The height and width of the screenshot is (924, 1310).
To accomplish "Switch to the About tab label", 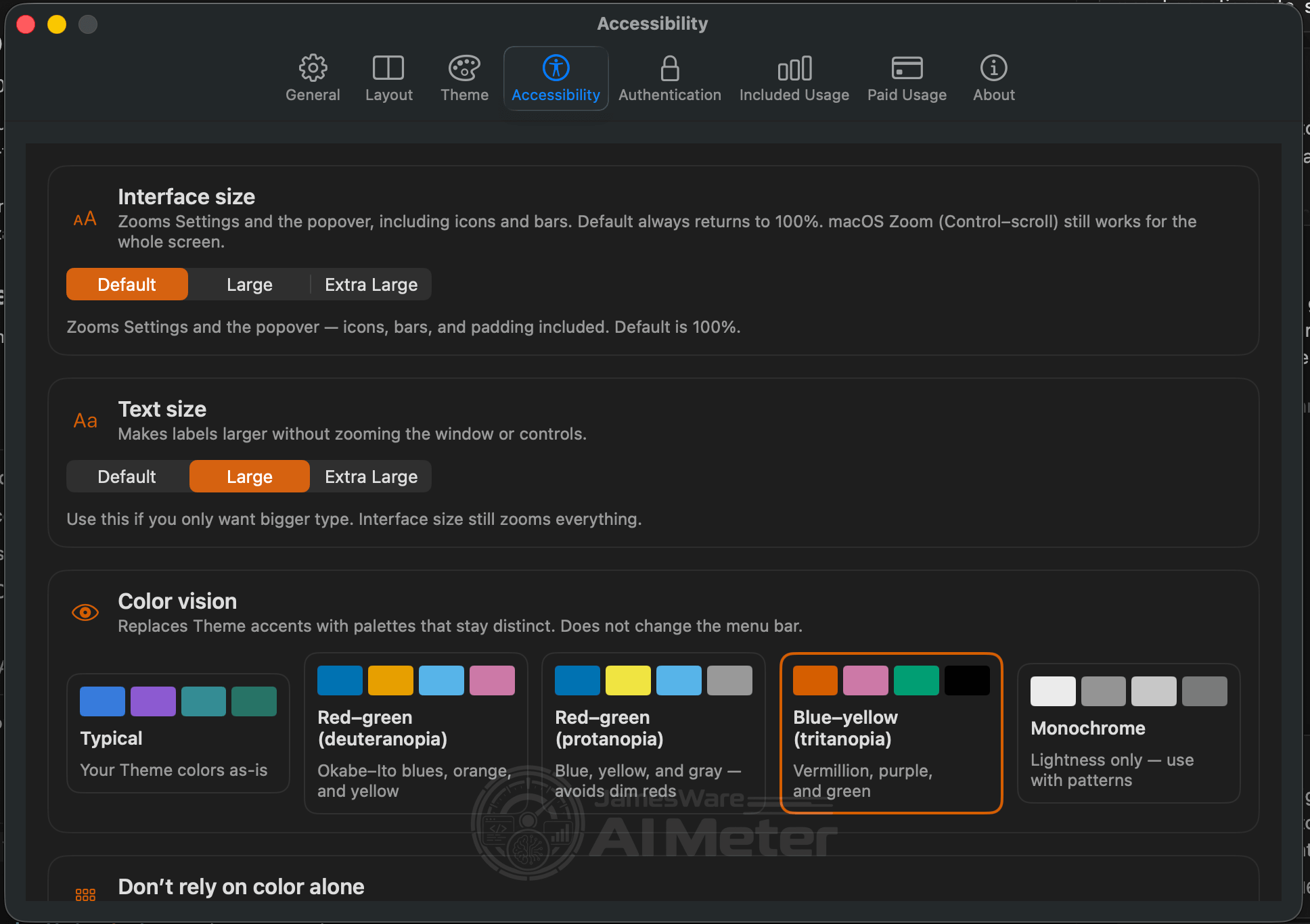I will pos(993,95).
